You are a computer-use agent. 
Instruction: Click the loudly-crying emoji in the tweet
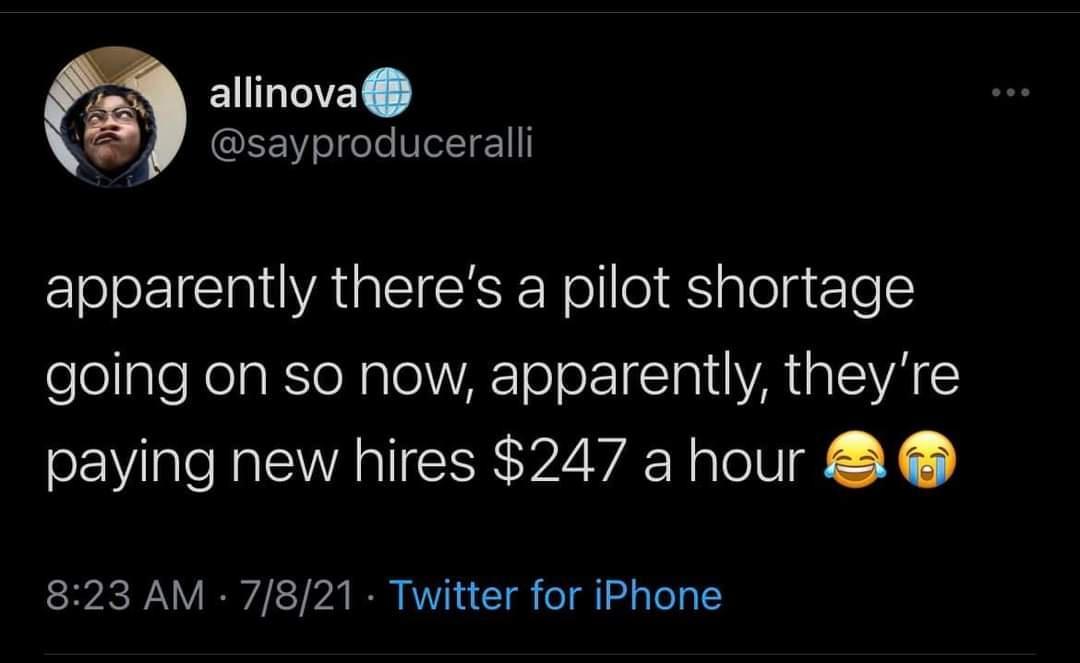[x=926, y=462]
